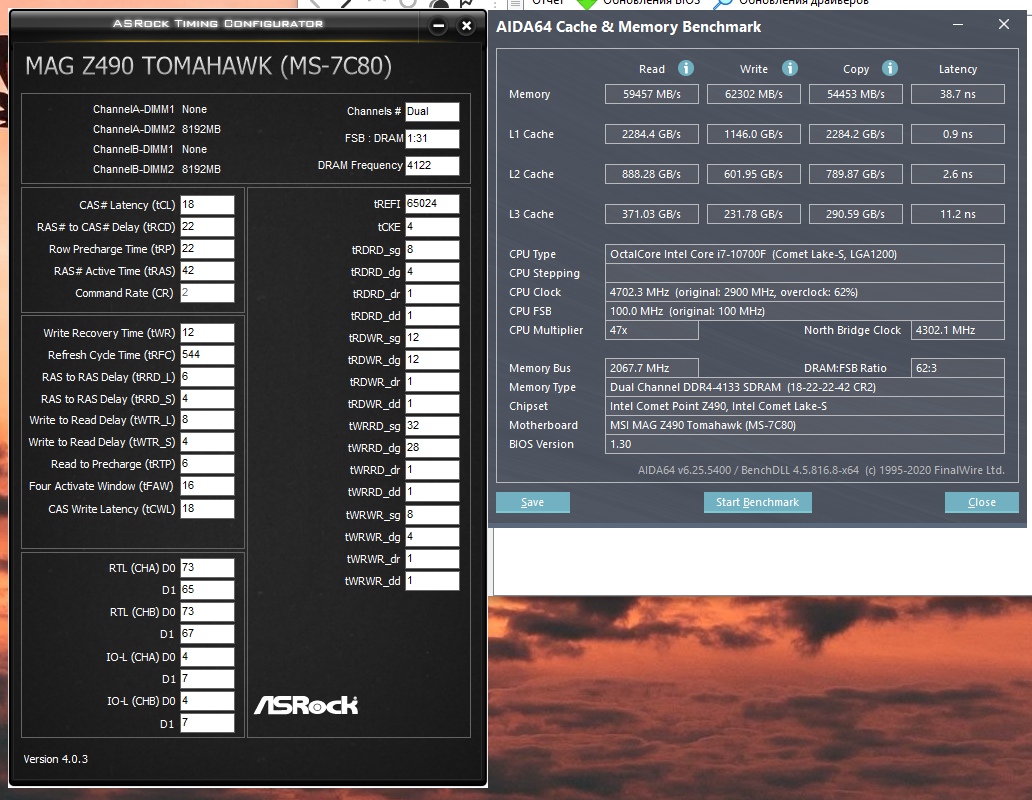Click the Close button in AIDA64
The width and height of the screenshot is (1032, 800).
pyautogui.click(x=982, y=502)
